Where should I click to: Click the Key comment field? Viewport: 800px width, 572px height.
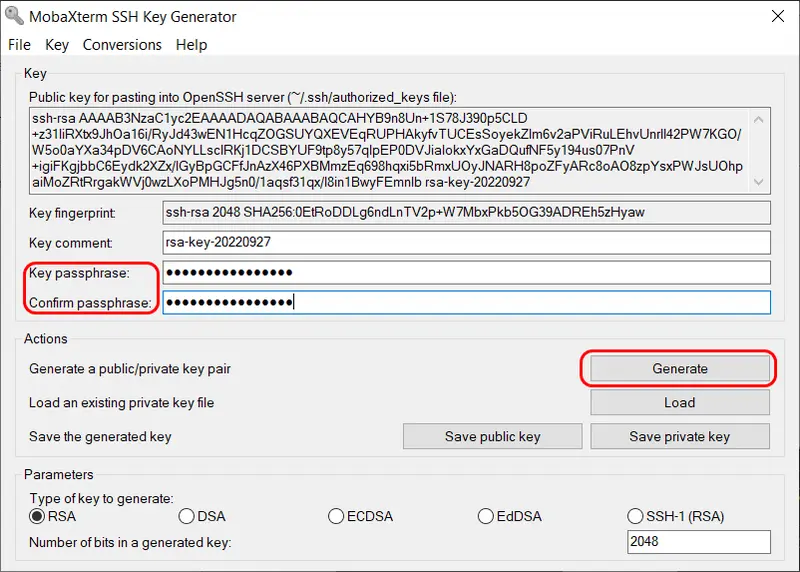coord(466,243)
